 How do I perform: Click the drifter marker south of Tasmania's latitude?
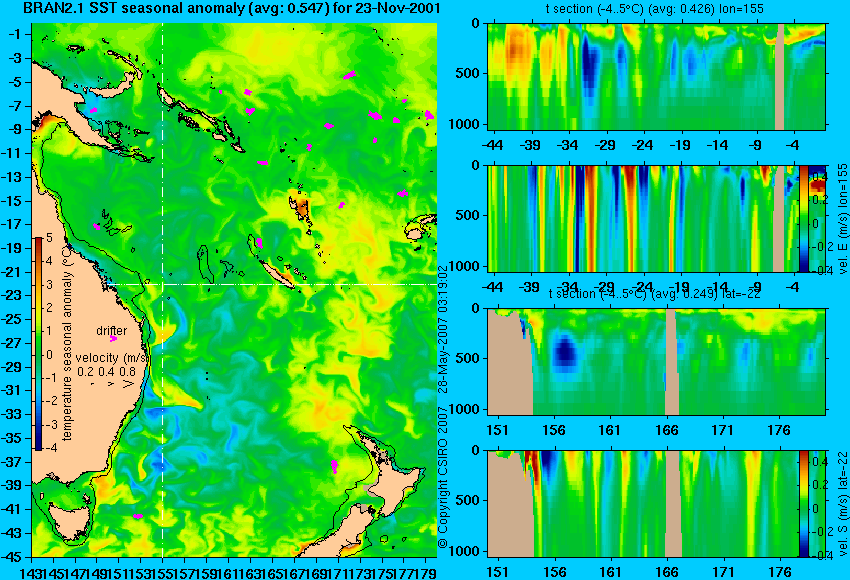pyautogui.click(x=138, y=516)
